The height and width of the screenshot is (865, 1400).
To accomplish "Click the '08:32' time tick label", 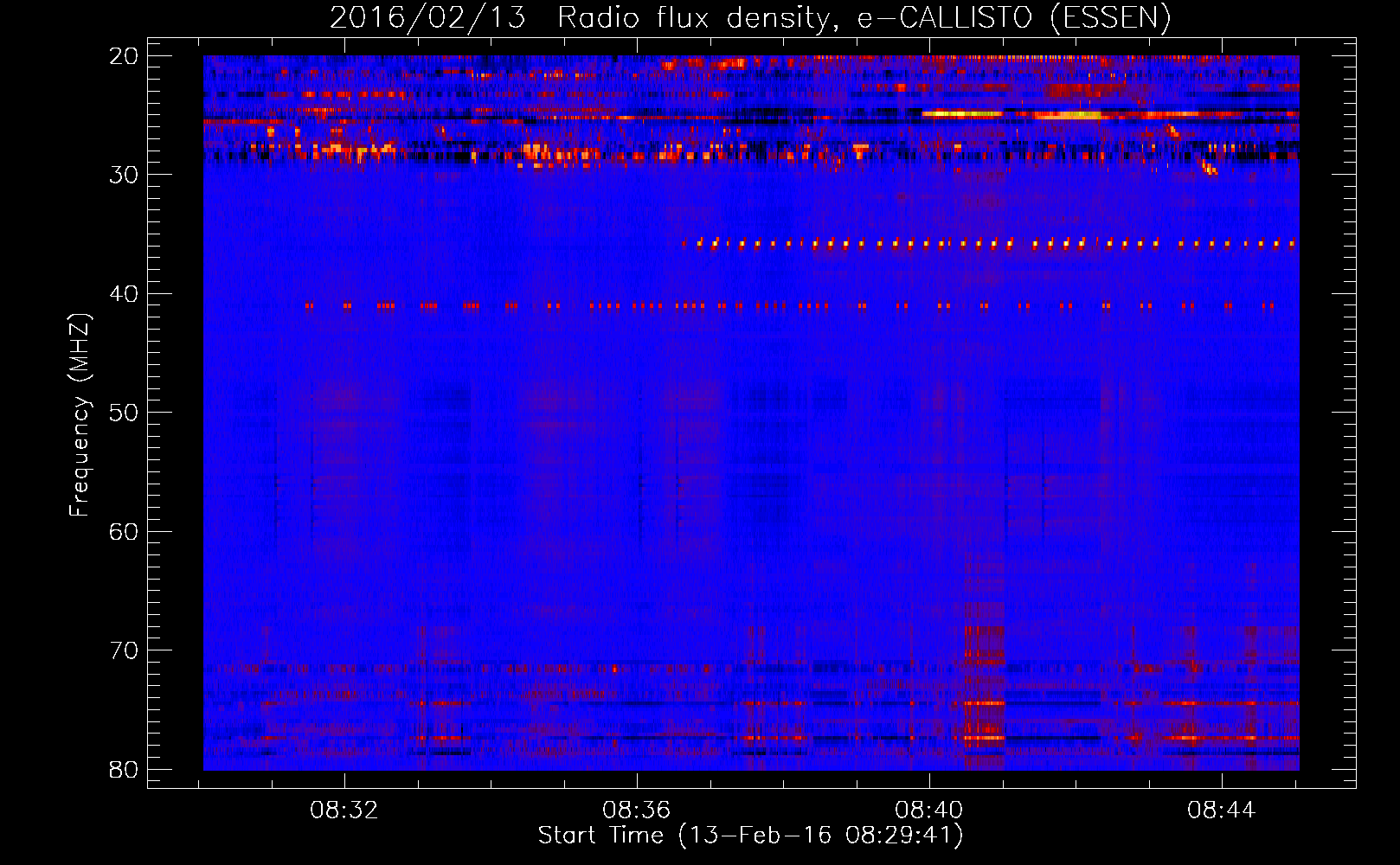I will 344,811.
